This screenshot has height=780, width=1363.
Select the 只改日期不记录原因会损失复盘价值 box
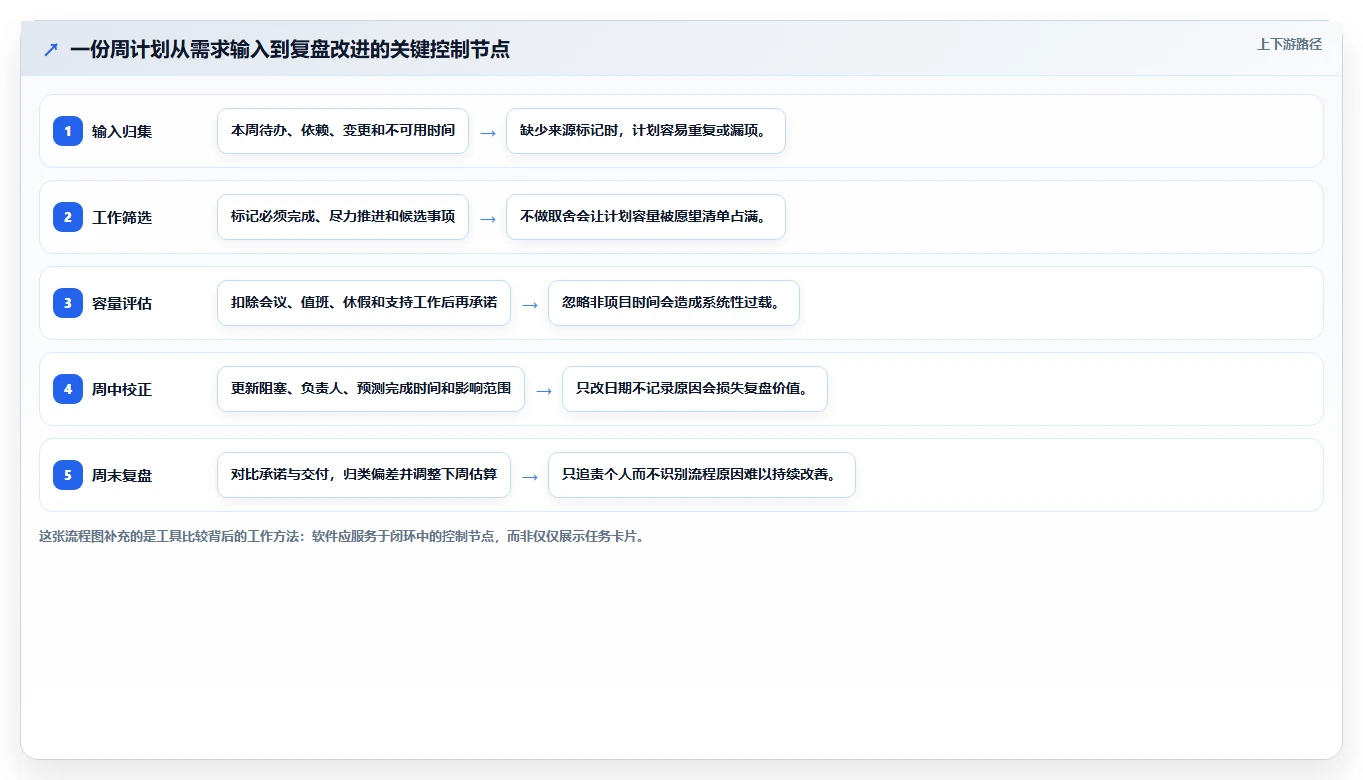point(695,389)
